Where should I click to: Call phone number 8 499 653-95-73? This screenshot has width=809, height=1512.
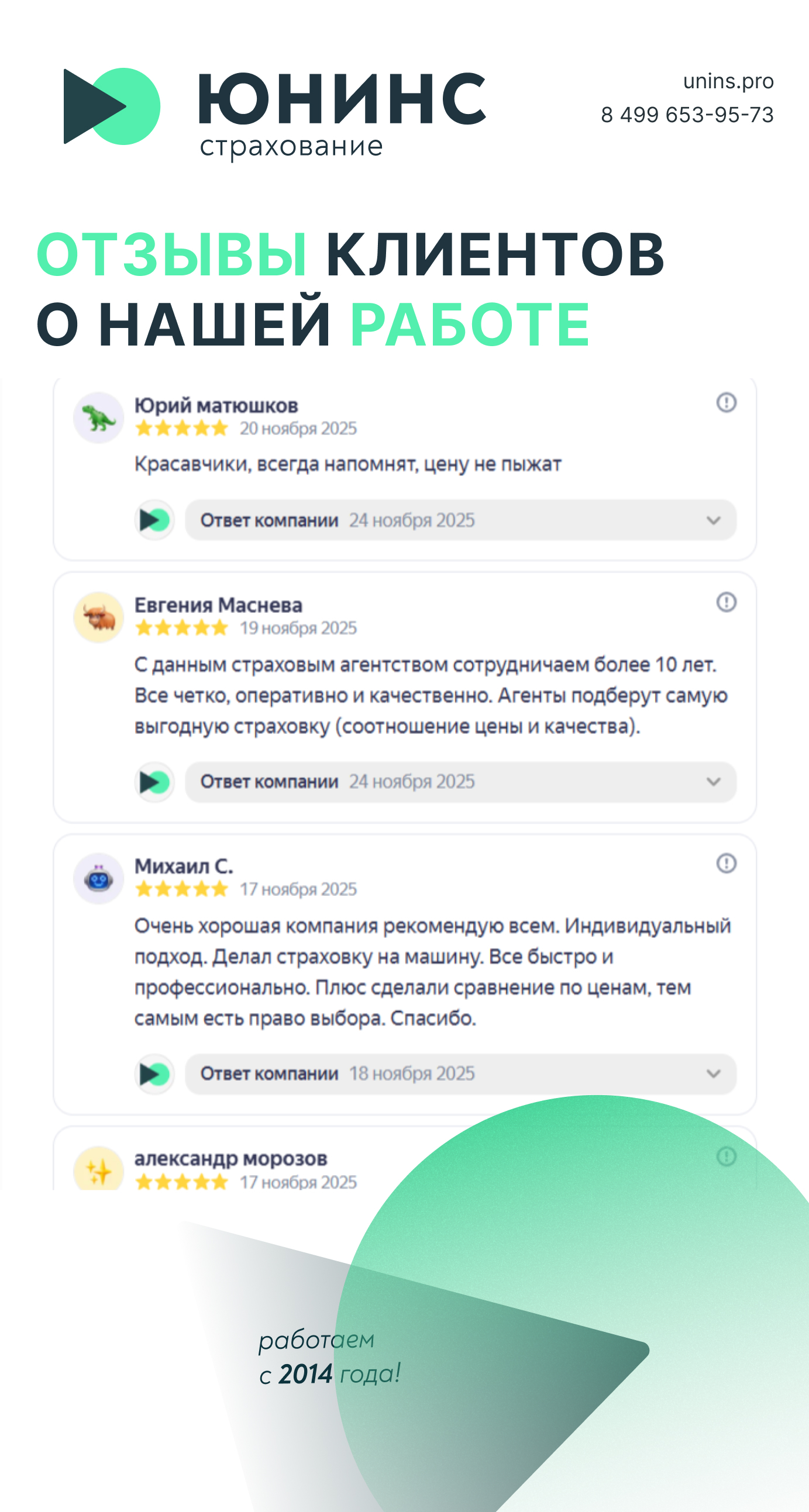(x=687, y=115)
